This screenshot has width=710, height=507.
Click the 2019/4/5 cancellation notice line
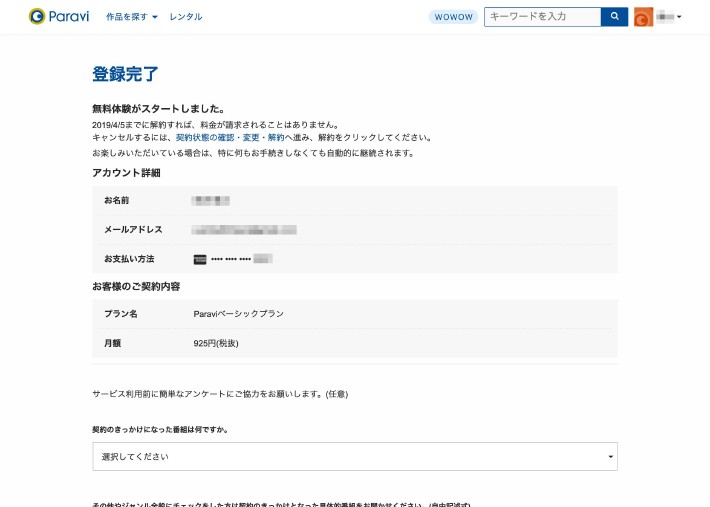point(216,124)
